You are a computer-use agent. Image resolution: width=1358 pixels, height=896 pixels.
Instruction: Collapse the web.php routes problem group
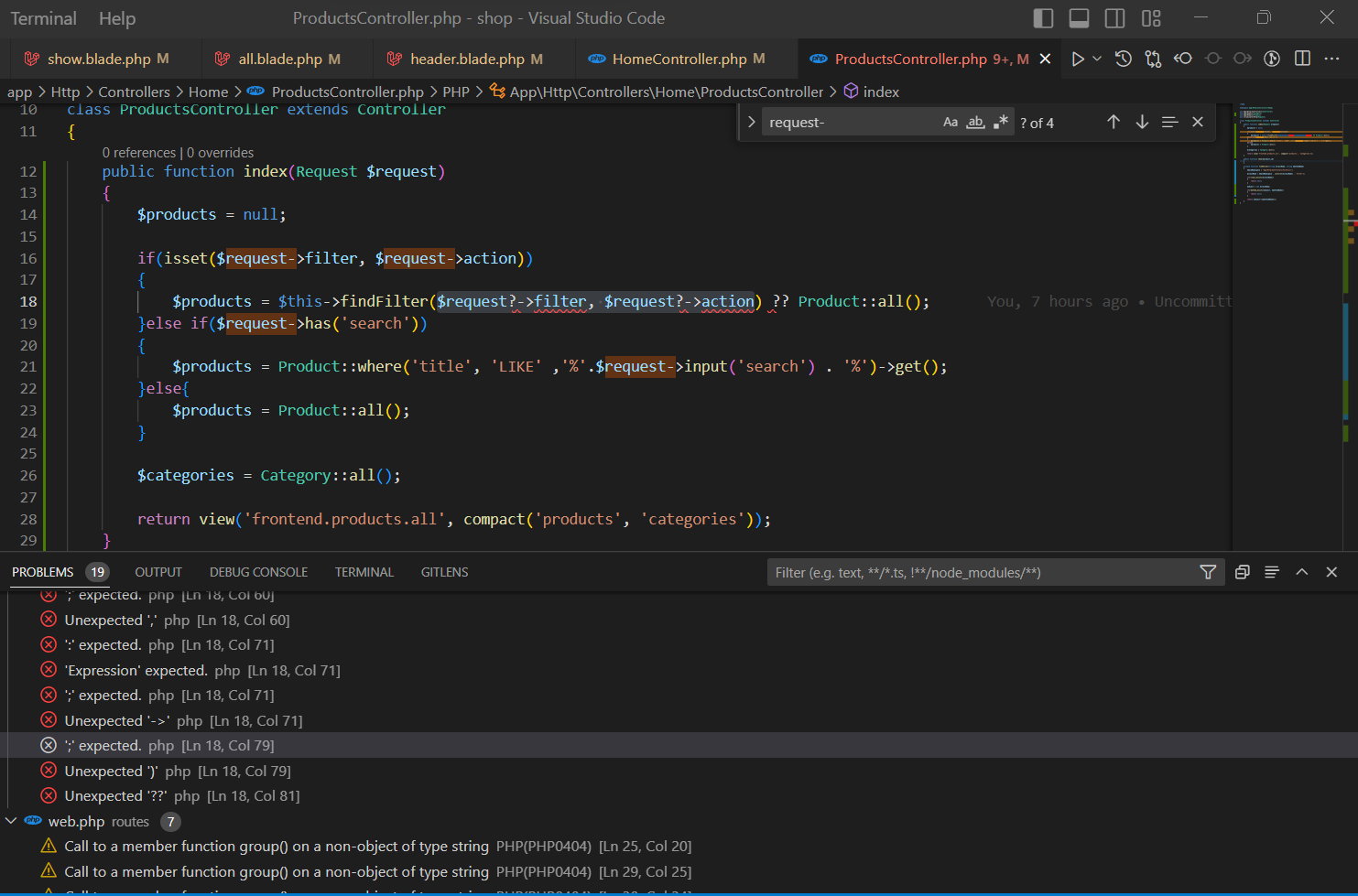pyautogui.click(x=12, y=820)
